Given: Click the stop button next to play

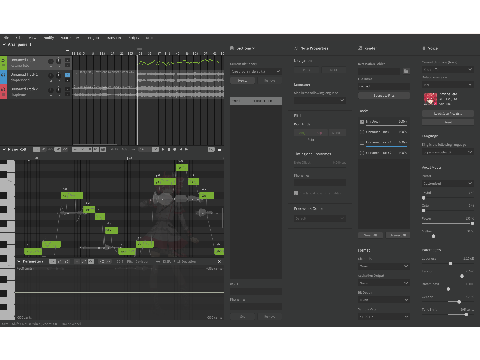Looking at the screenshot, I should 169,150.
